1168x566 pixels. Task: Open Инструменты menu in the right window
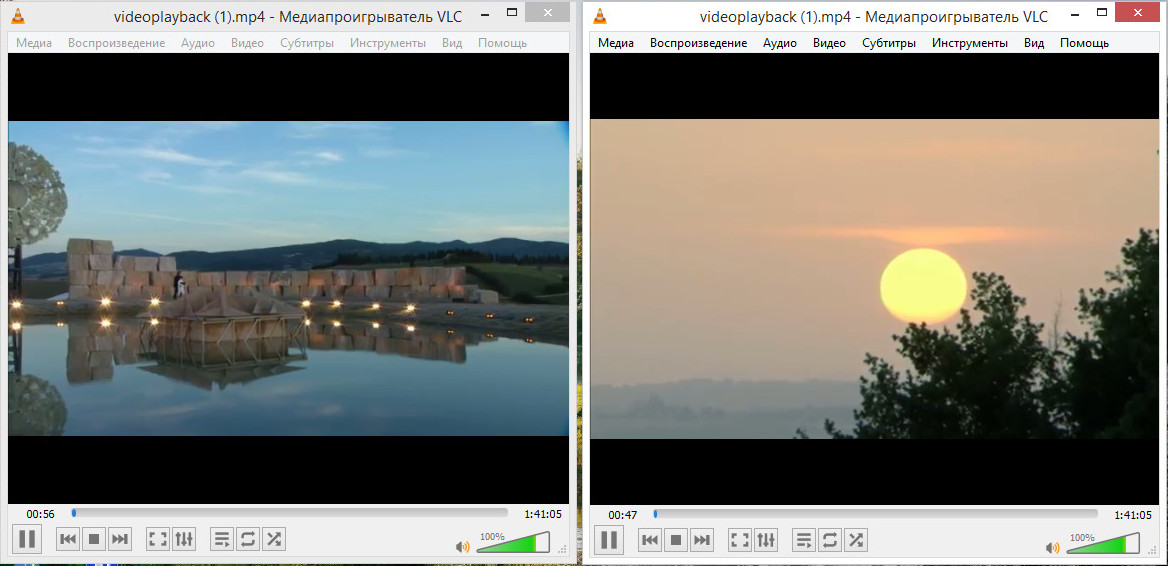(969, 43)
